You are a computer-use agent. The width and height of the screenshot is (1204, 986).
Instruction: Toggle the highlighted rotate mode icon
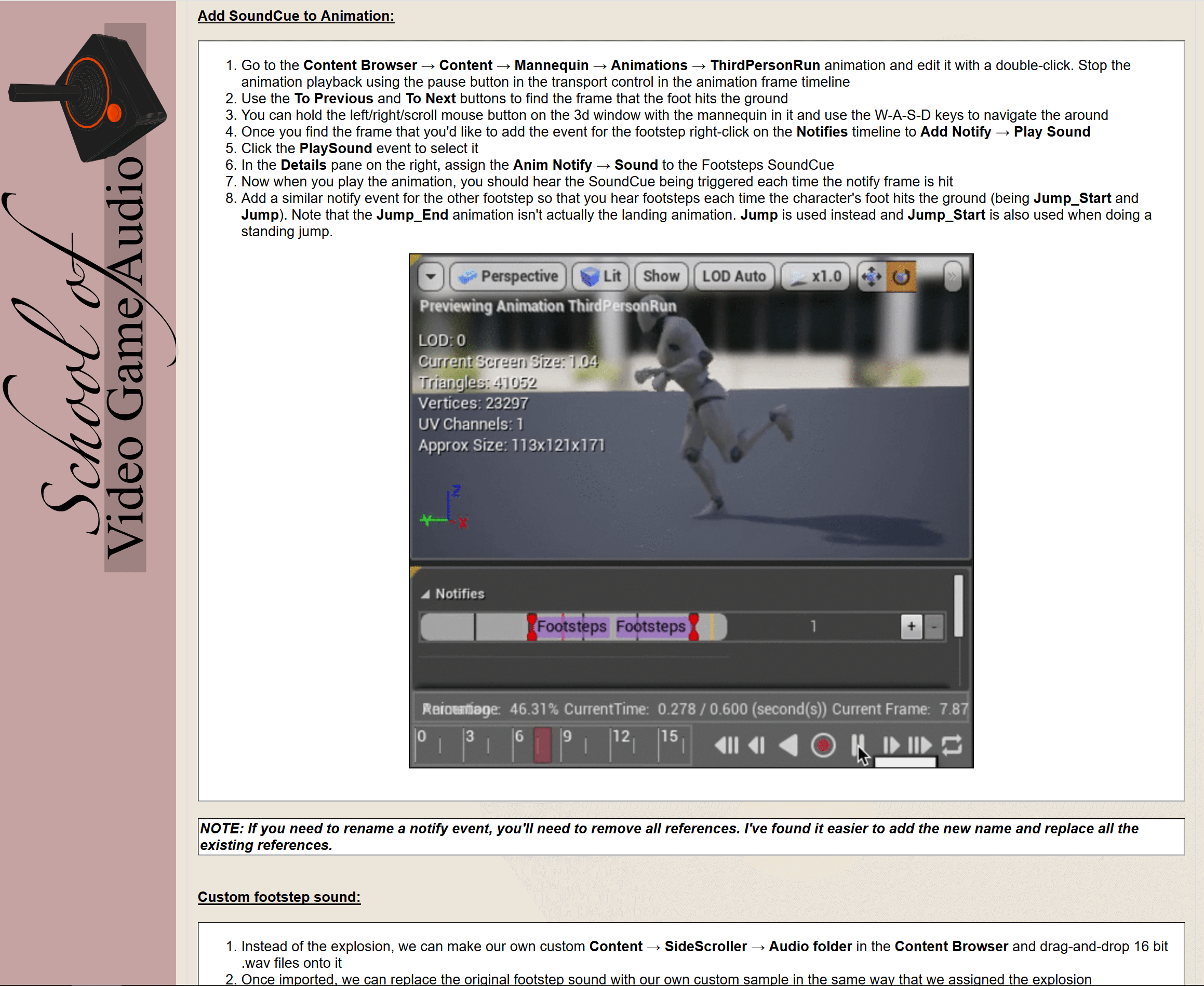pyautogui.click(x=901, y=277)
